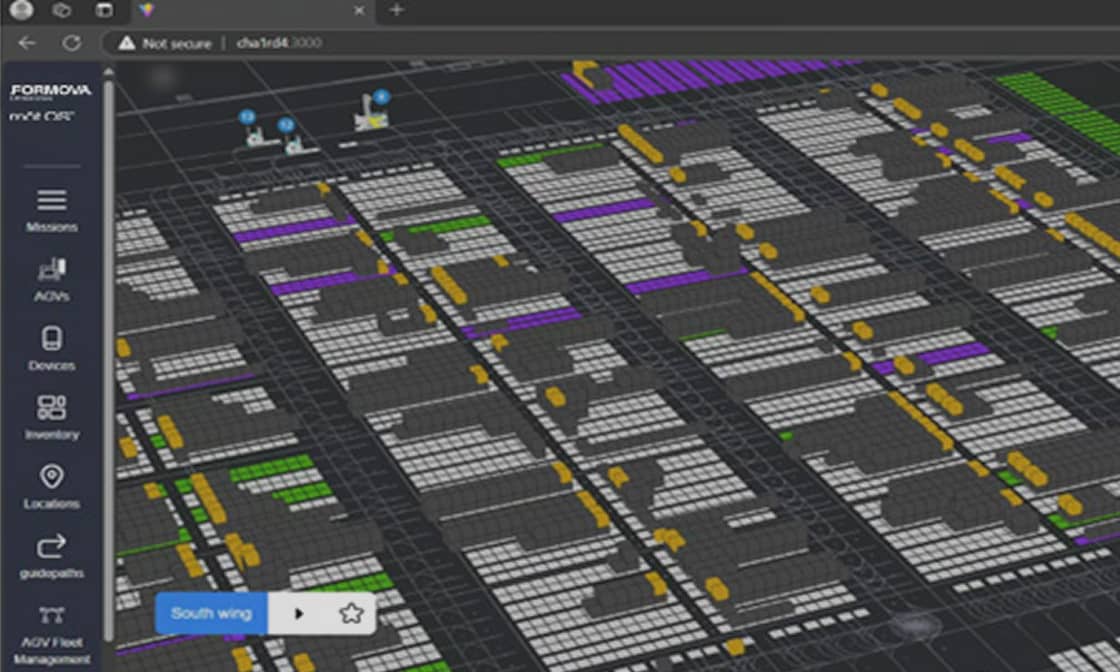Open the guidepaths section

(51, 556)
